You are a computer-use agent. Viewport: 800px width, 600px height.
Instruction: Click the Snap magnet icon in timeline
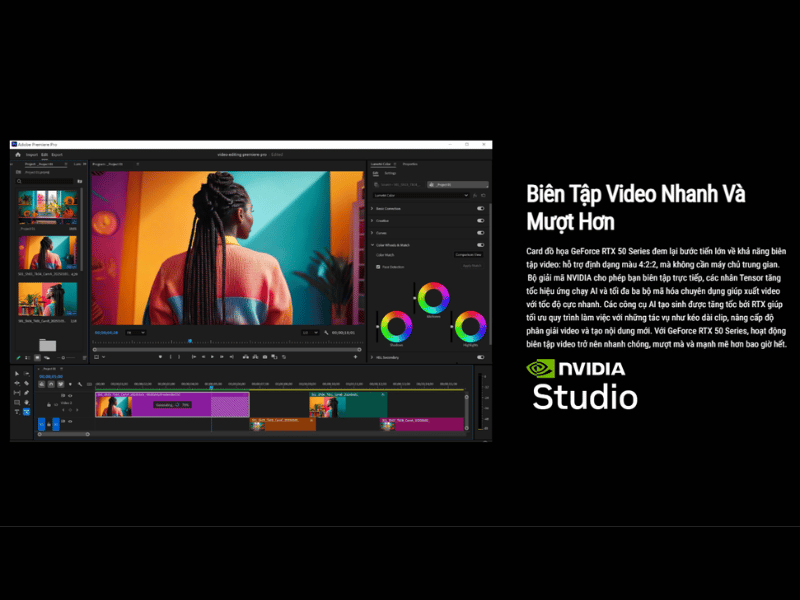[52, 384]
